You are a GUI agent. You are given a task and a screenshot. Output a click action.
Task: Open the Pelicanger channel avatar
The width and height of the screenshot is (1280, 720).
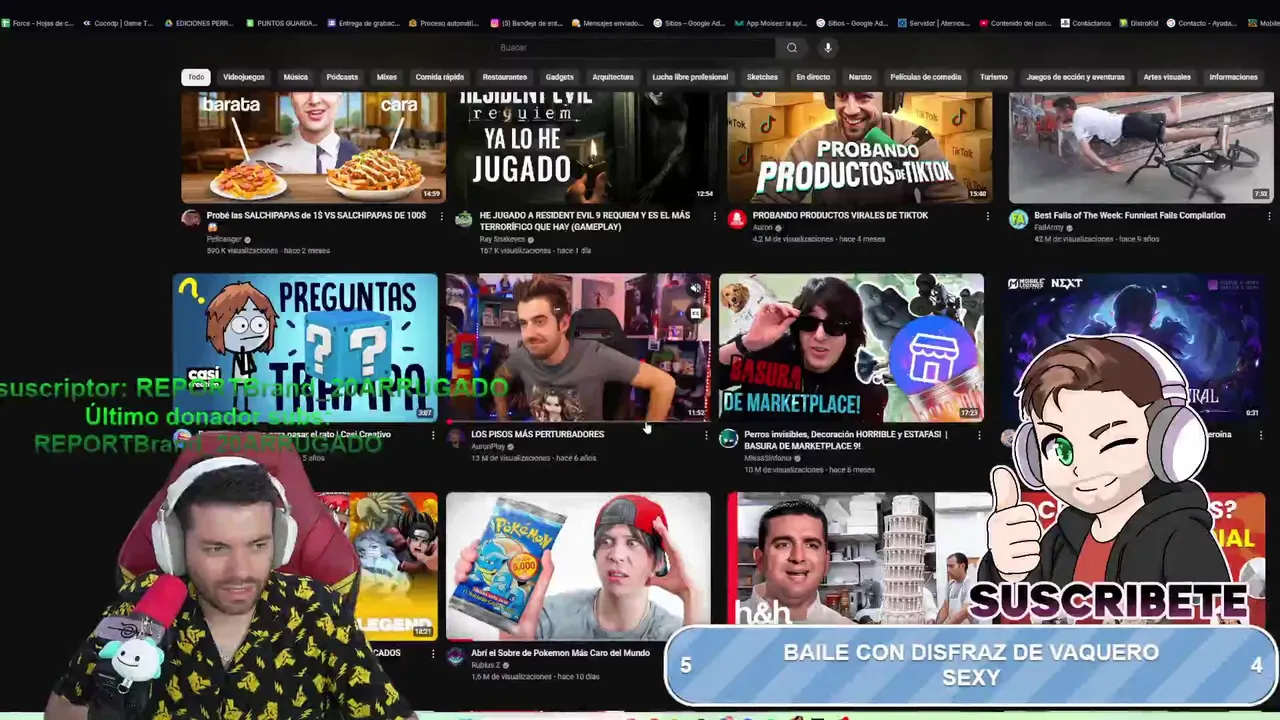pyautogui.click(x=190, y=219)
